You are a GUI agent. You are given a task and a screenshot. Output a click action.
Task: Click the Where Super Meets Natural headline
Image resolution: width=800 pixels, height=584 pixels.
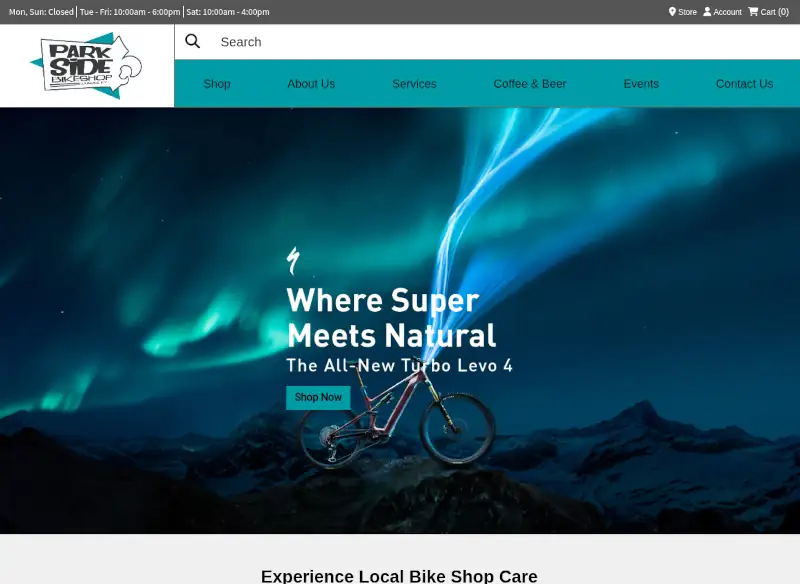(391, 318)
